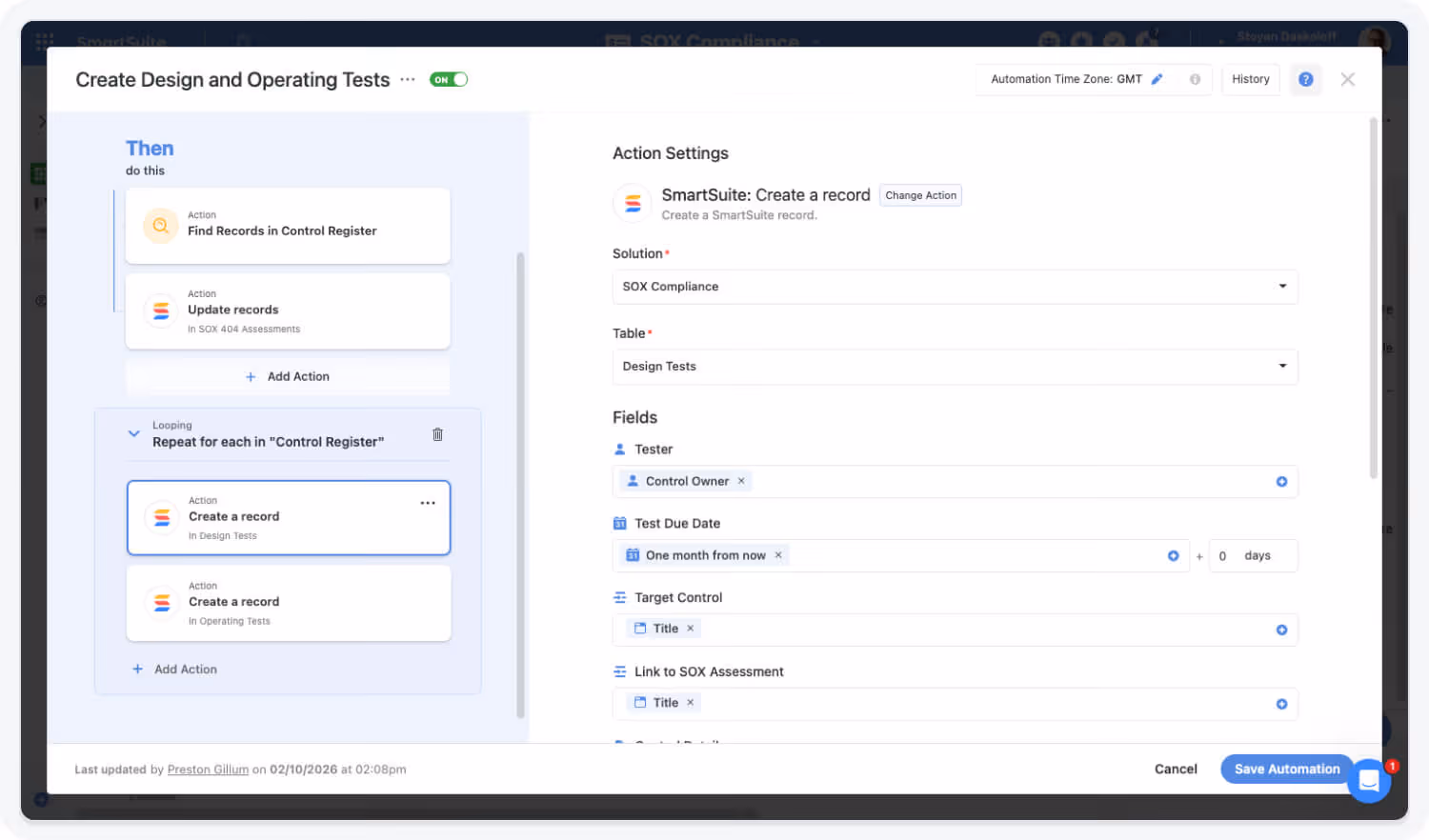The image size is (1429, 840).
Task: Open Preston Gillum profile link
Action: [208, 770]
